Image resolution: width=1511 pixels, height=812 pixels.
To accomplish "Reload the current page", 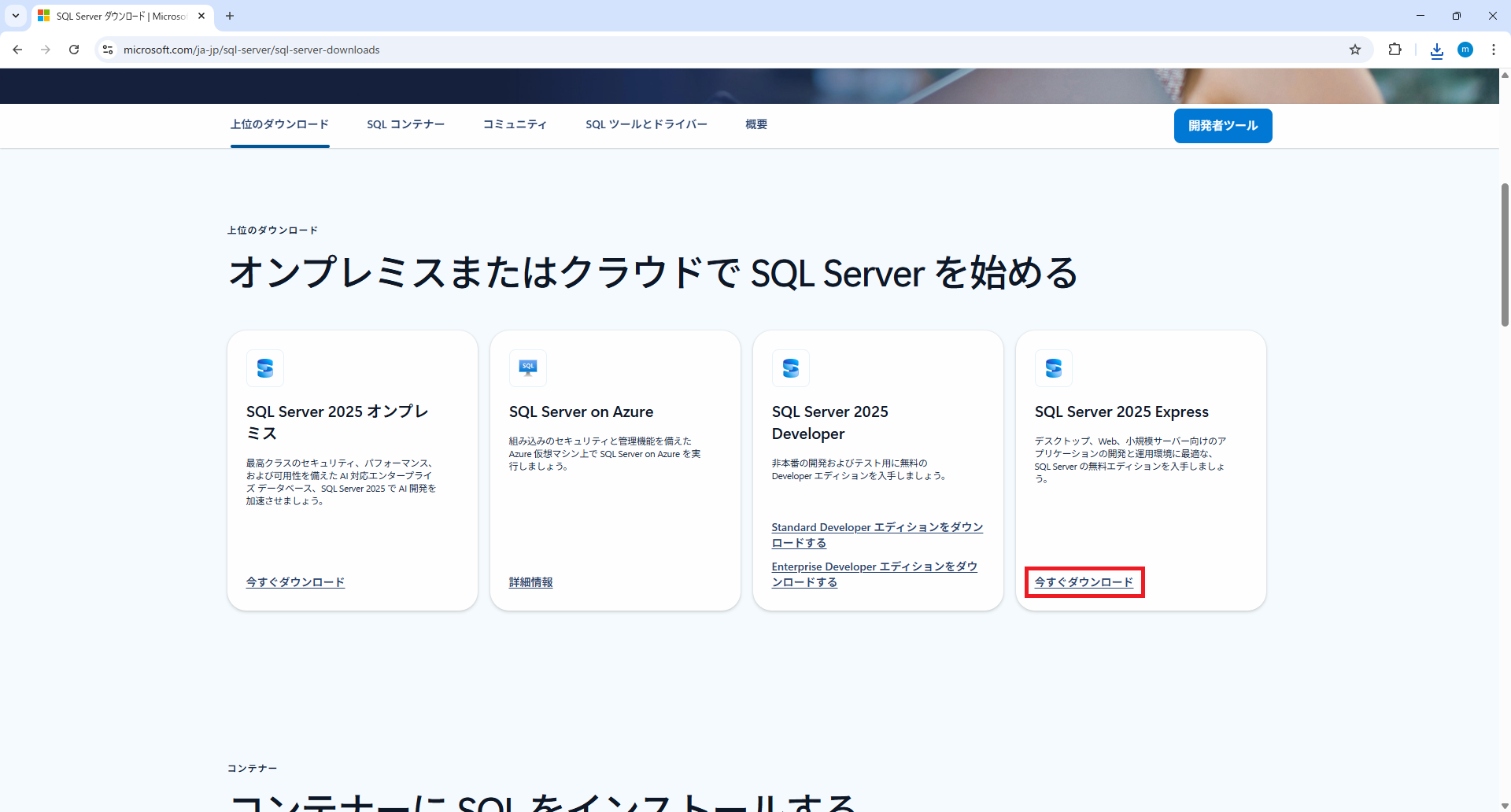I will 73,50.
